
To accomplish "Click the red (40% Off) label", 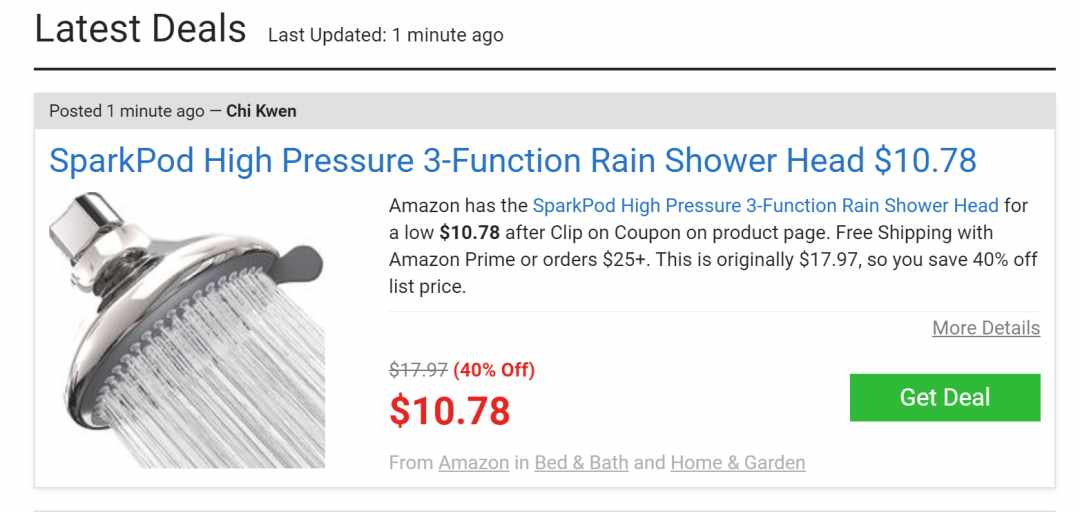I will point(494,371).
